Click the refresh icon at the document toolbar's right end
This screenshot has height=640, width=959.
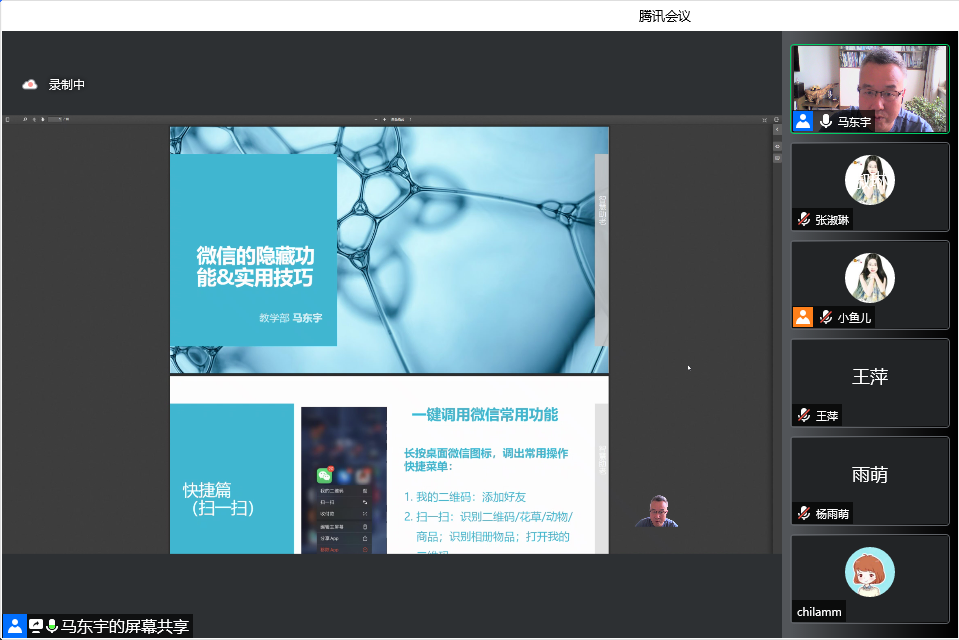(777, 119)
